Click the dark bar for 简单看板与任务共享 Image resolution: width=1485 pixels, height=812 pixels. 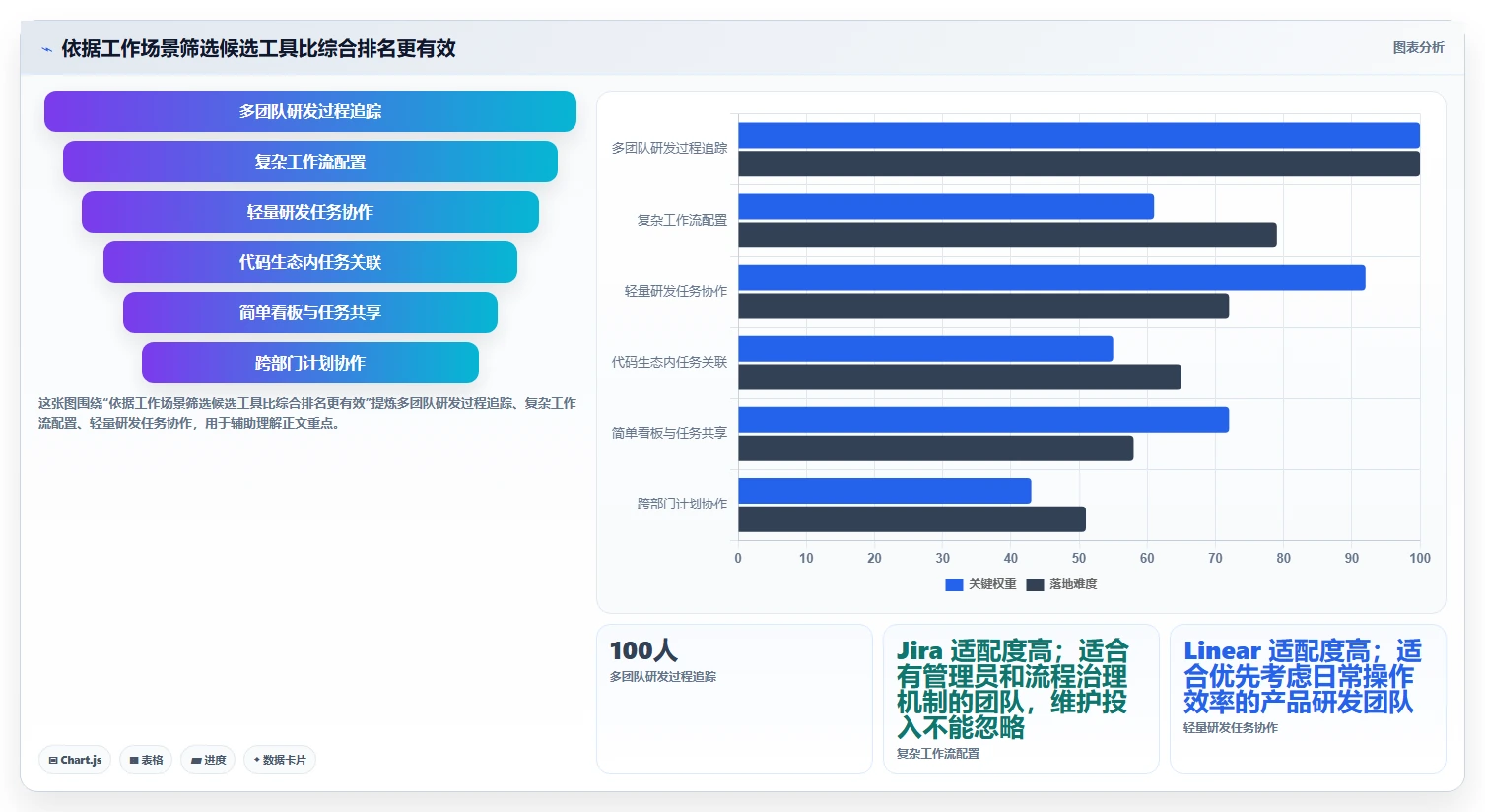(936, 447)
